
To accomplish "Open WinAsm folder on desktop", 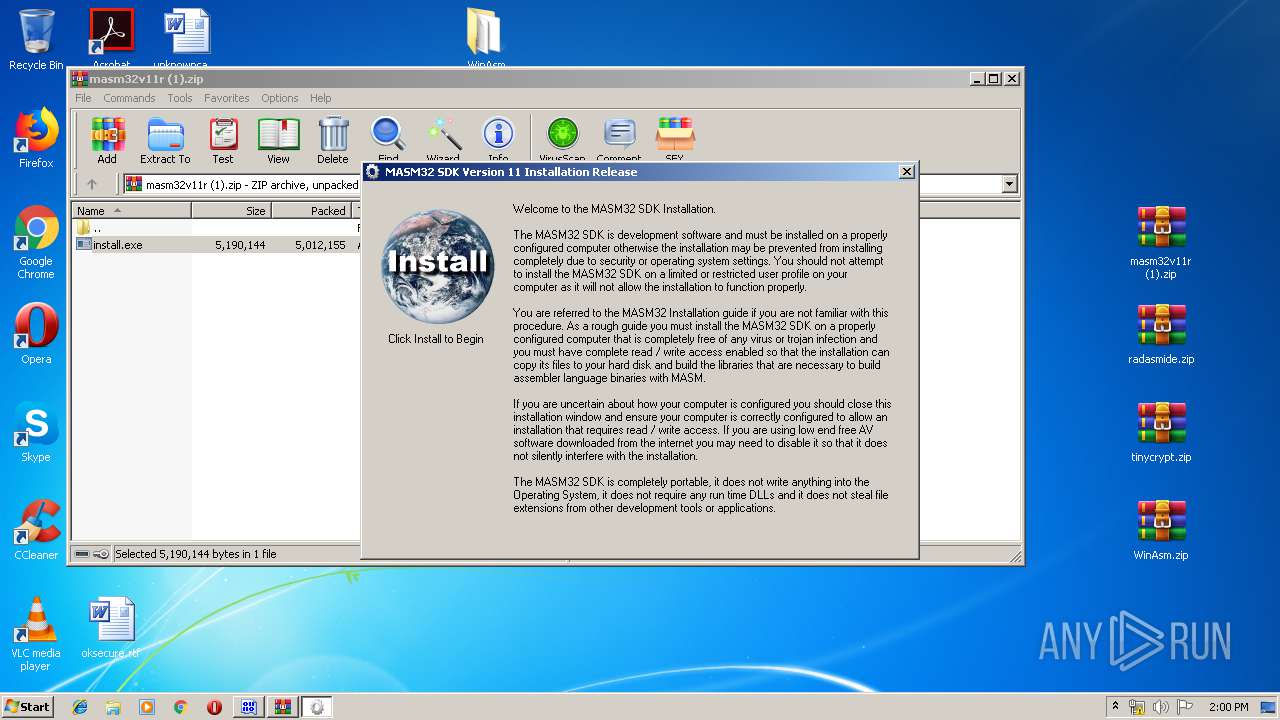I will click(x=486, y=38).
